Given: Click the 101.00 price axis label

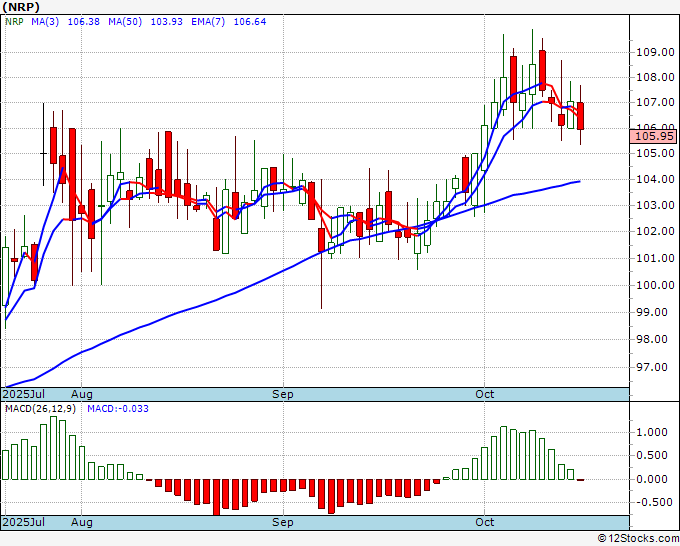Looking at the screenshot, I should tap(655, 258).
